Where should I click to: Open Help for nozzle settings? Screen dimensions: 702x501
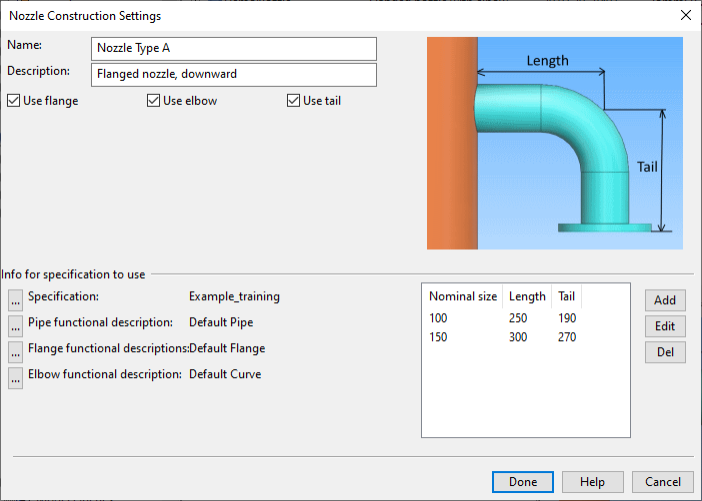coord(592,482)
